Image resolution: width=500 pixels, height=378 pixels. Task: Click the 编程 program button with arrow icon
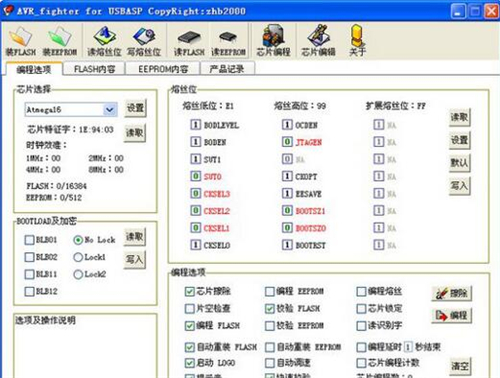click(x=452, y=315)
